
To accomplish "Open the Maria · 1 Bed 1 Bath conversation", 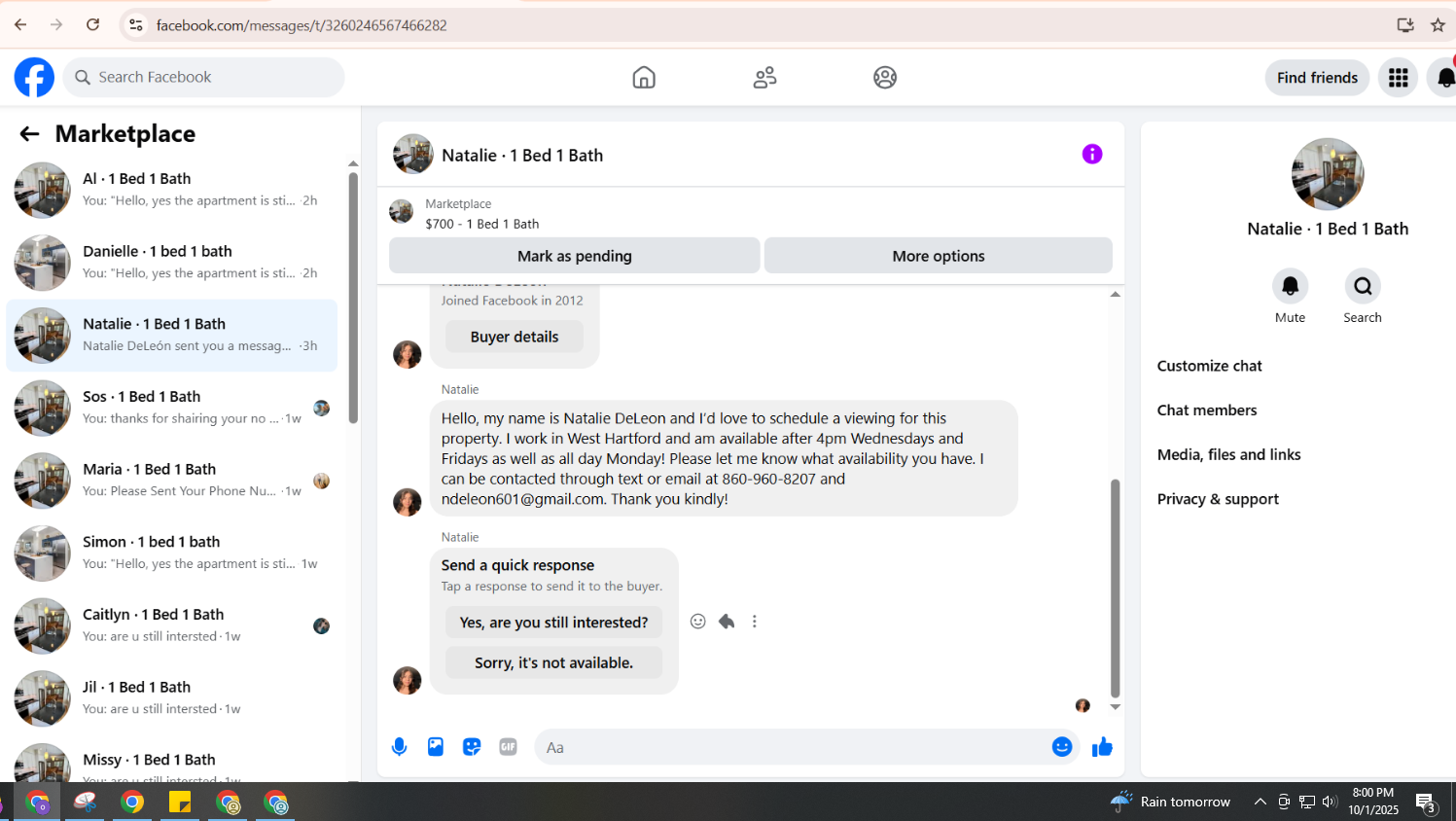I will click(x=172, y=481).
